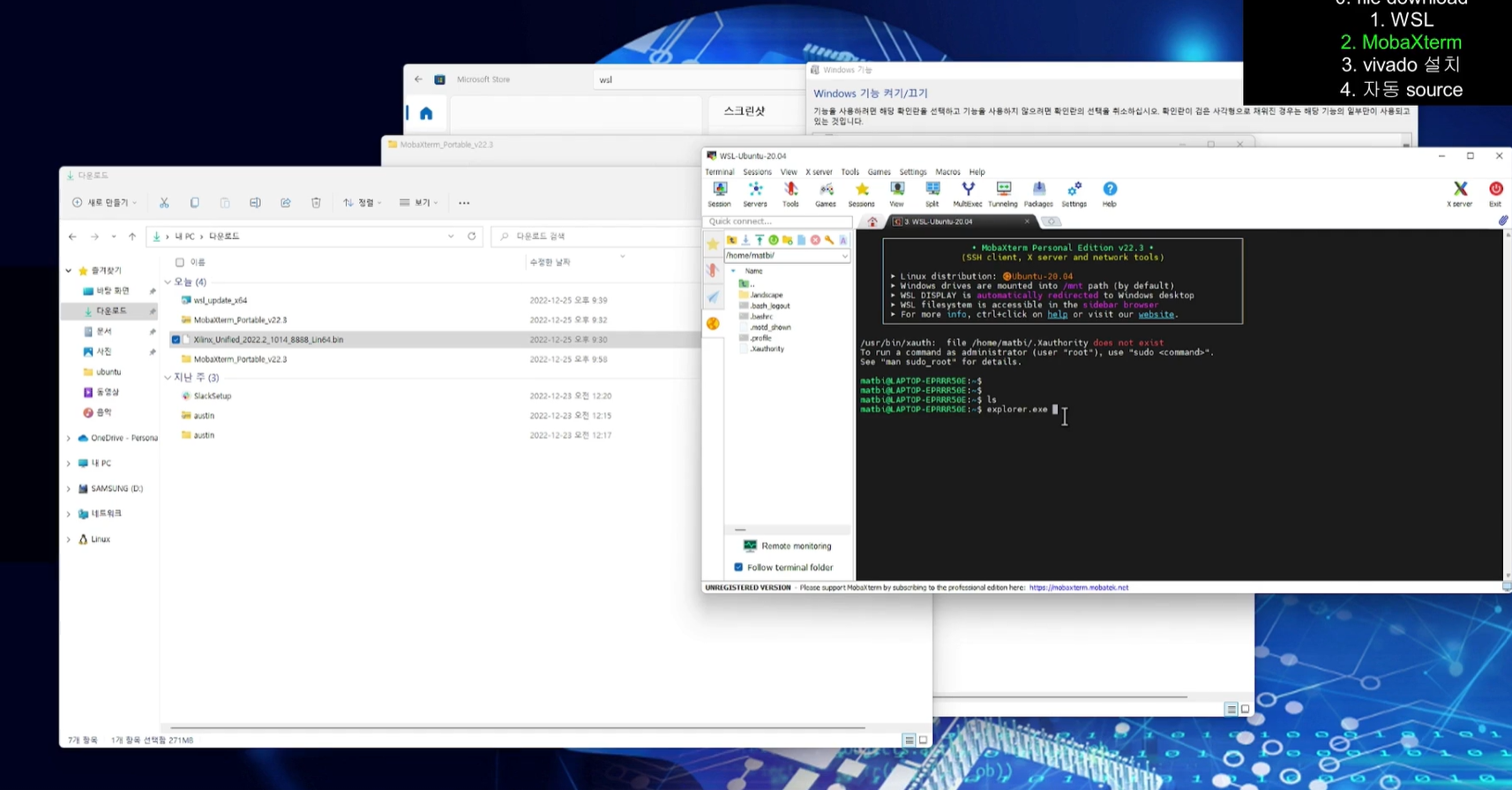Select the WSL-Ubuntu-20.04 terminal tab
This screenshot has height=790, width=1512.
(961, 222)
